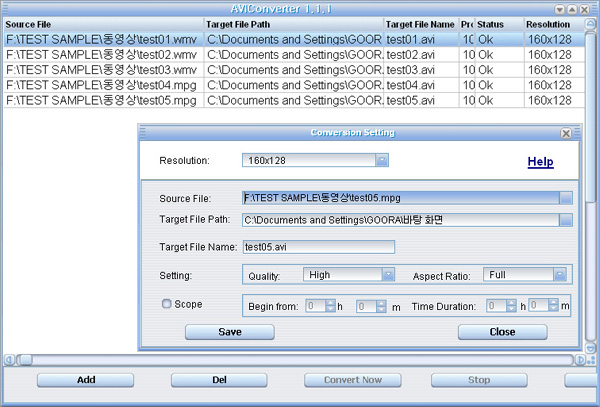This screenshot has width=600, height=407.
Task: Click the Source File browse button
Action: tap(566, 198)
